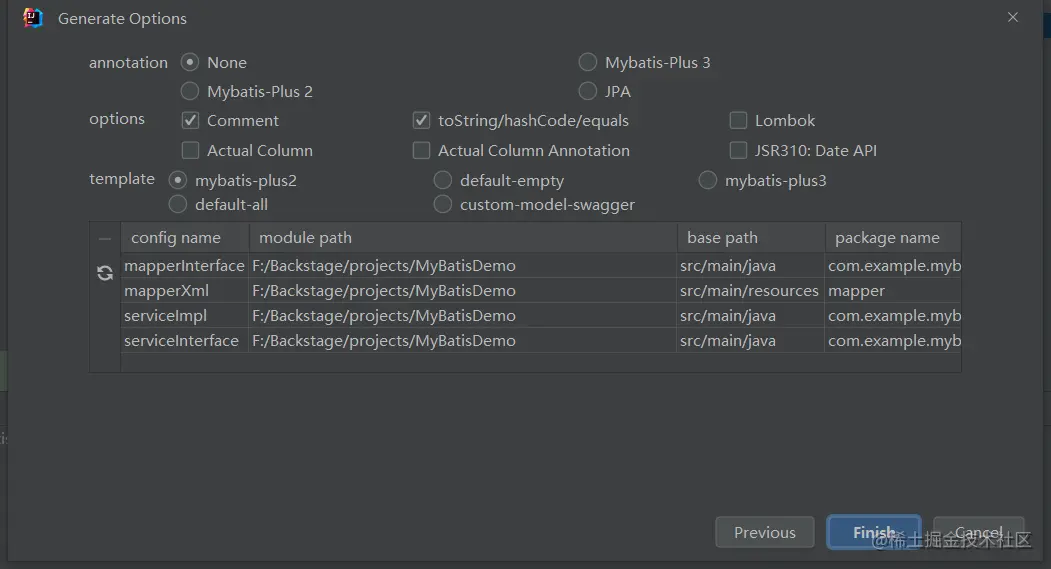Select the mybatis-plus3 template radio
Viewport: 1051px width, 569px height.
click(x=708, y=180)
